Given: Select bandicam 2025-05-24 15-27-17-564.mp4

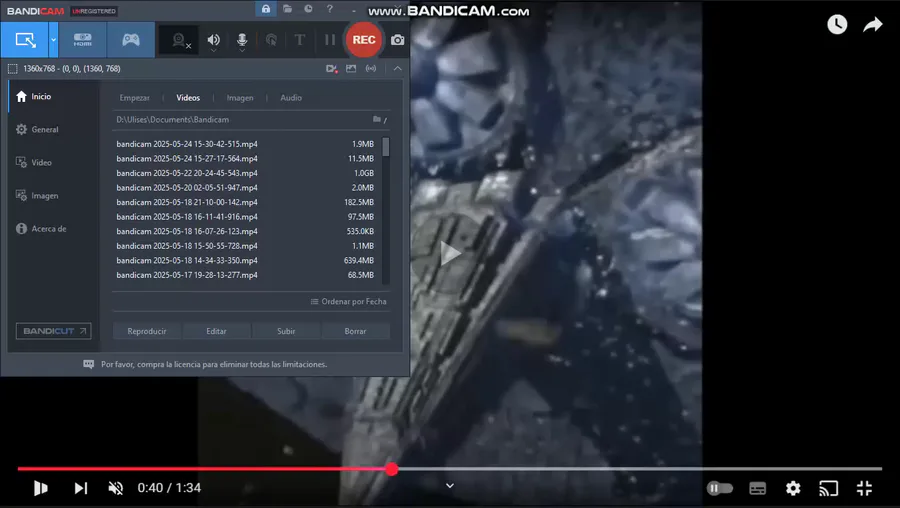Looking at the screenshot, I should click(x=246, y=159).
